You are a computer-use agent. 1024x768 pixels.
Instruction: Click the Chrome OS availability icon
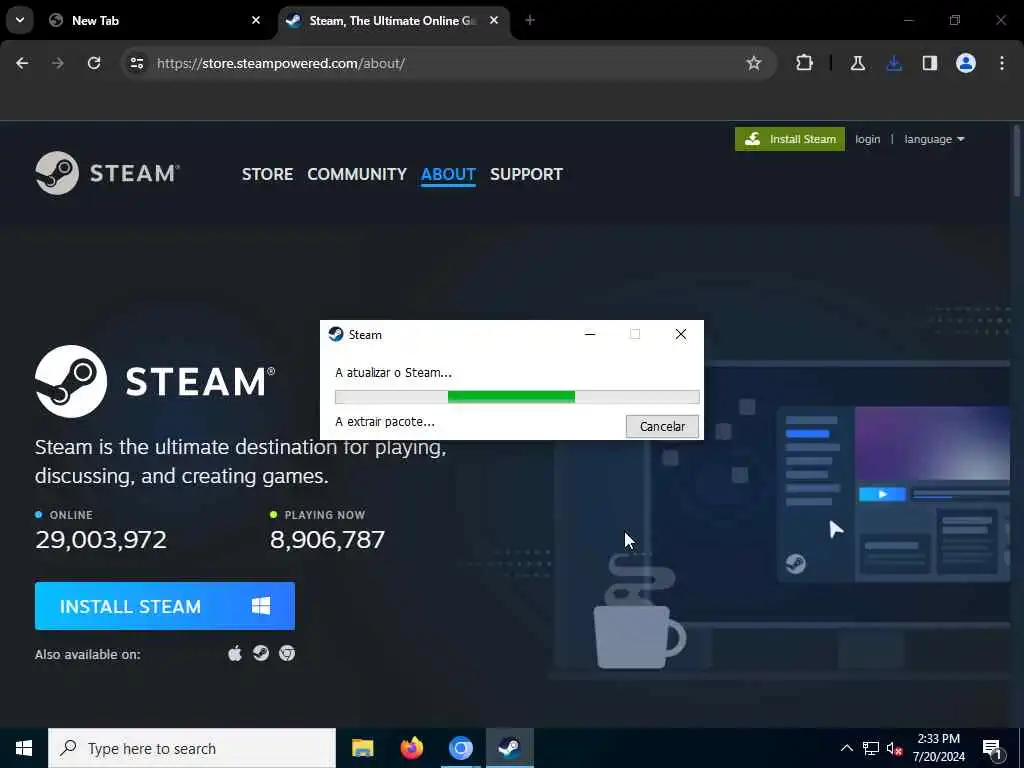pyautogui.click(x=287, y=653)
